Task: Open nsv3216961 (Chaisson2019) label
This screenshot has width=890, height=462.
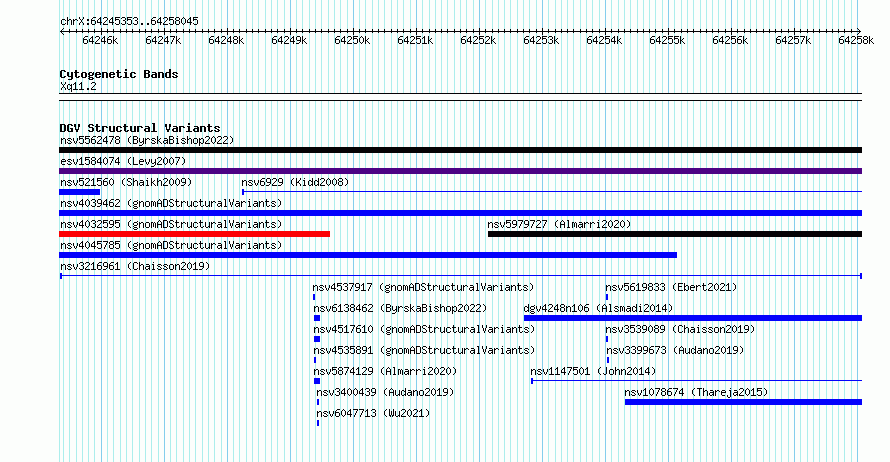Action: coord(135,266)
